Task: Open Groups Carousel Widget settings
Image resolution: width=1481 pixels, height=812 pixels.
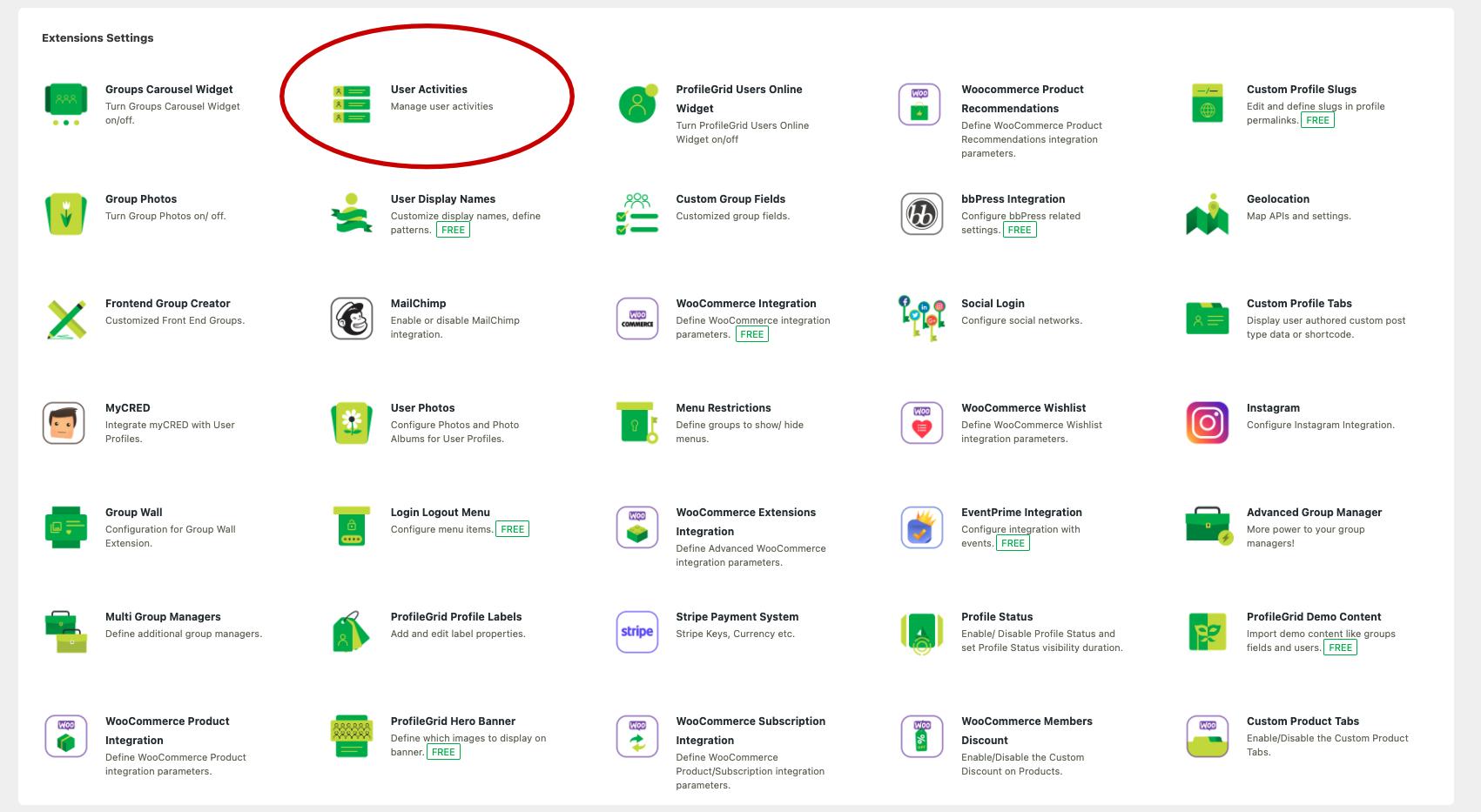Action: [169, 89]
